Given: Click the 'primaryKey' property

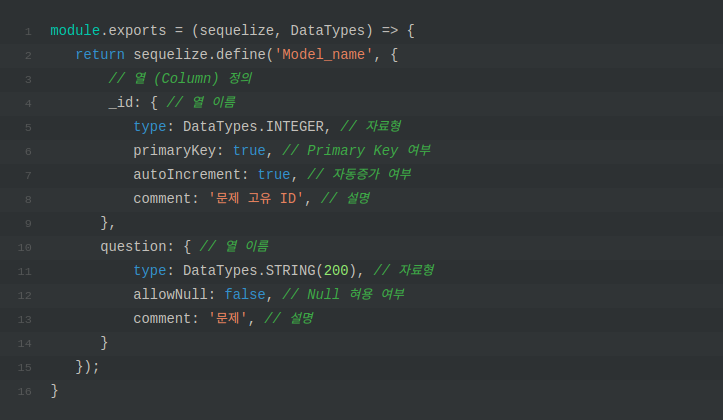Looking at the screenshot, I should (x=174, y=151).
